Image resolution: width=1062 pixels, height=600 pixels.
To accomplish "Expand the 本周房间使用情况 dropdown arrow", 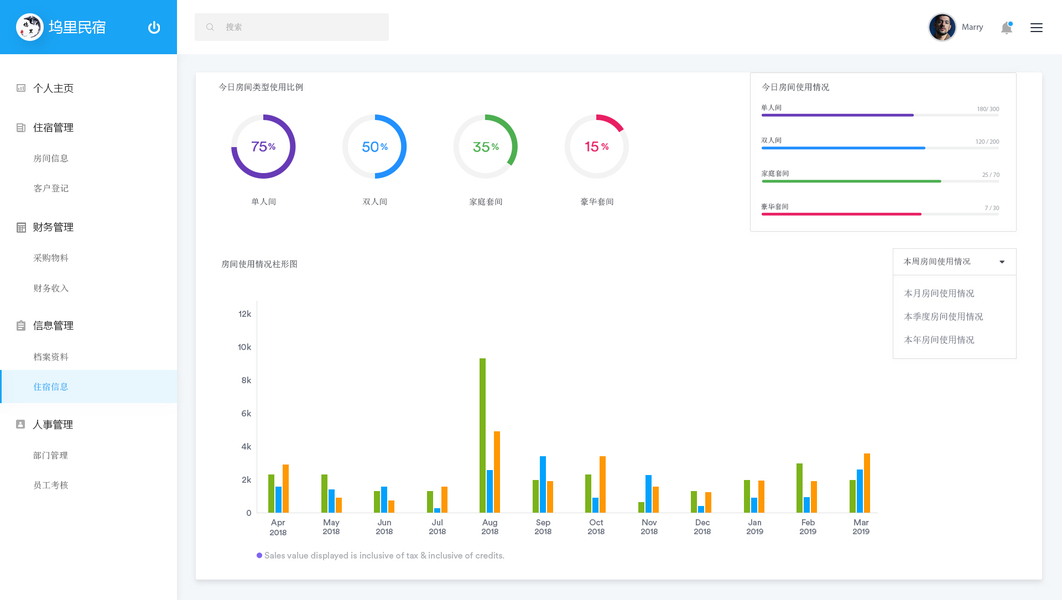I will click(x=1002, y=261).
